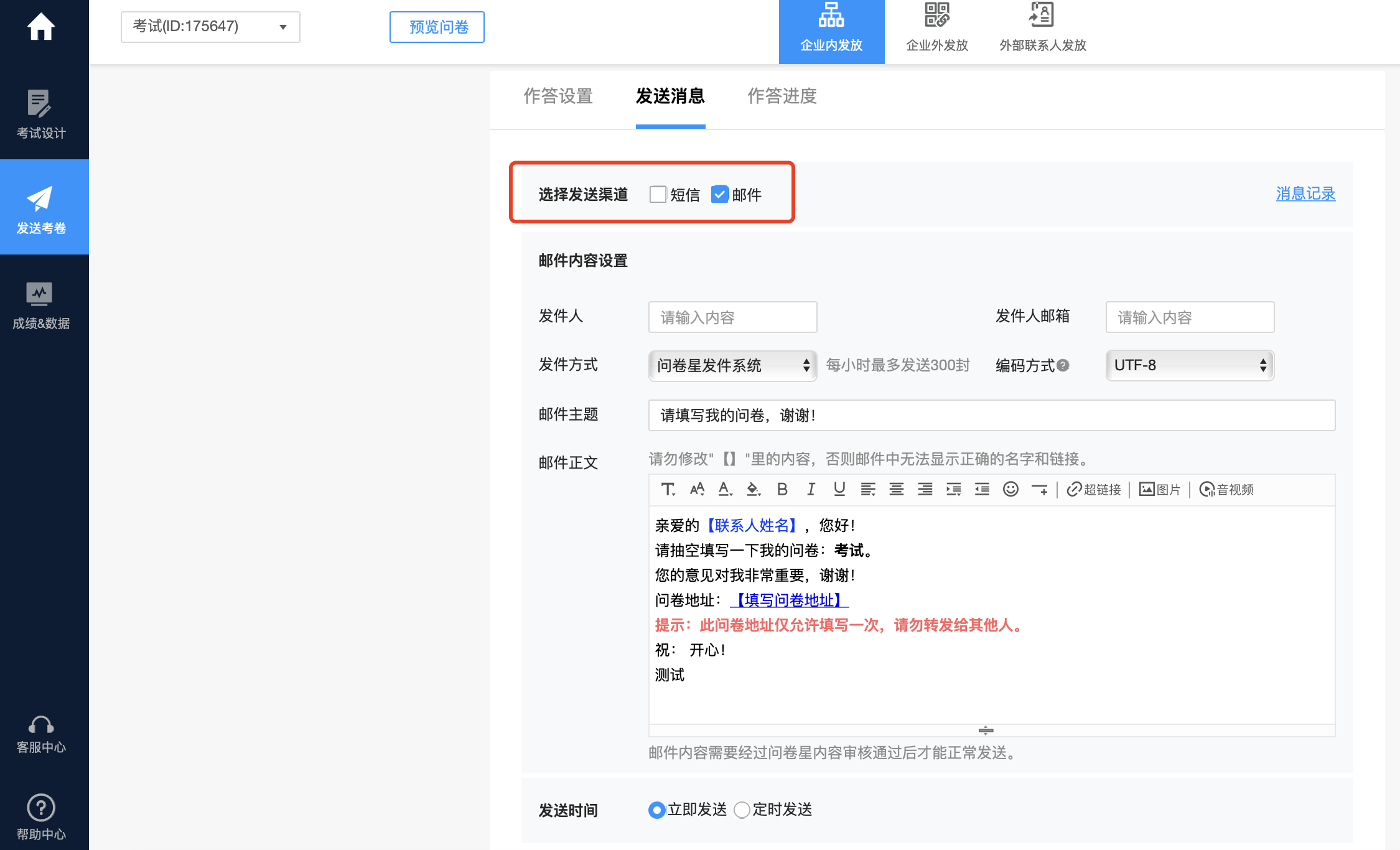The height and width of the screenshot is (850, 1400).
Task: Open the font color tool
Action: tap(725, 490)
